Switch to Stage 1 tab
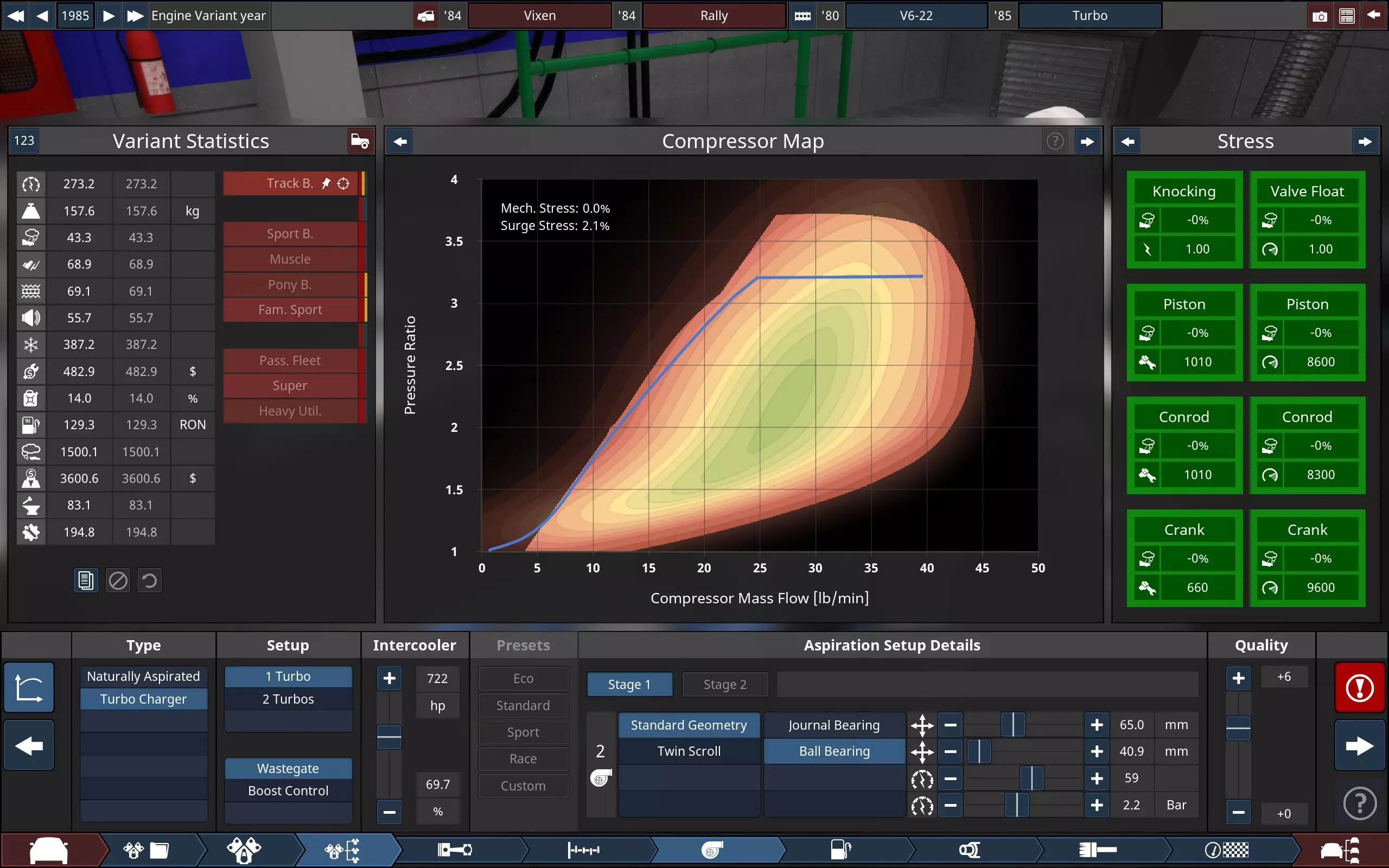The image size is (1389, 868). [629, 684]
